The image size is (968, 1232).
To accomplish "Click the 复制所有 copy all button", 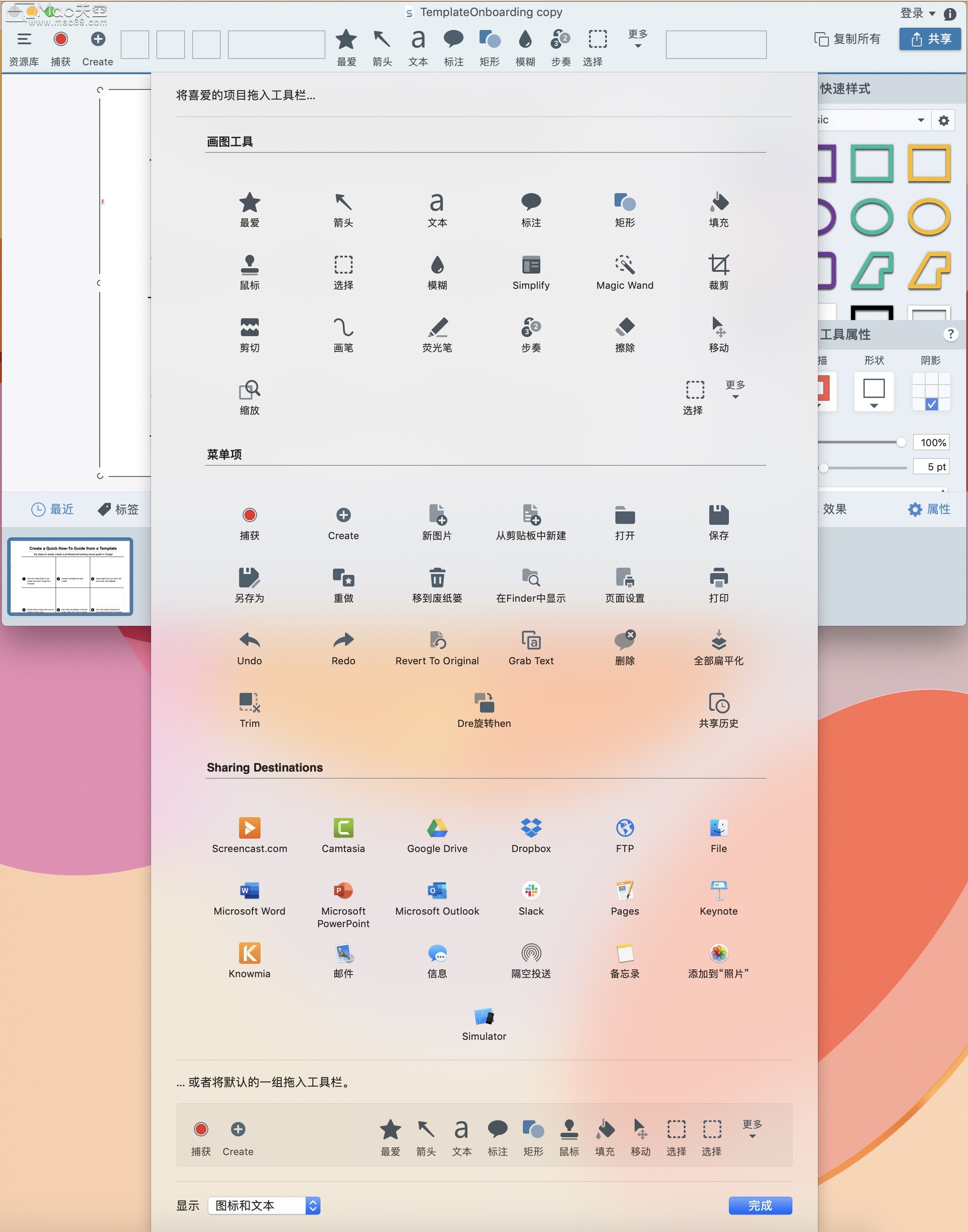I will click(x=846, y=38).
